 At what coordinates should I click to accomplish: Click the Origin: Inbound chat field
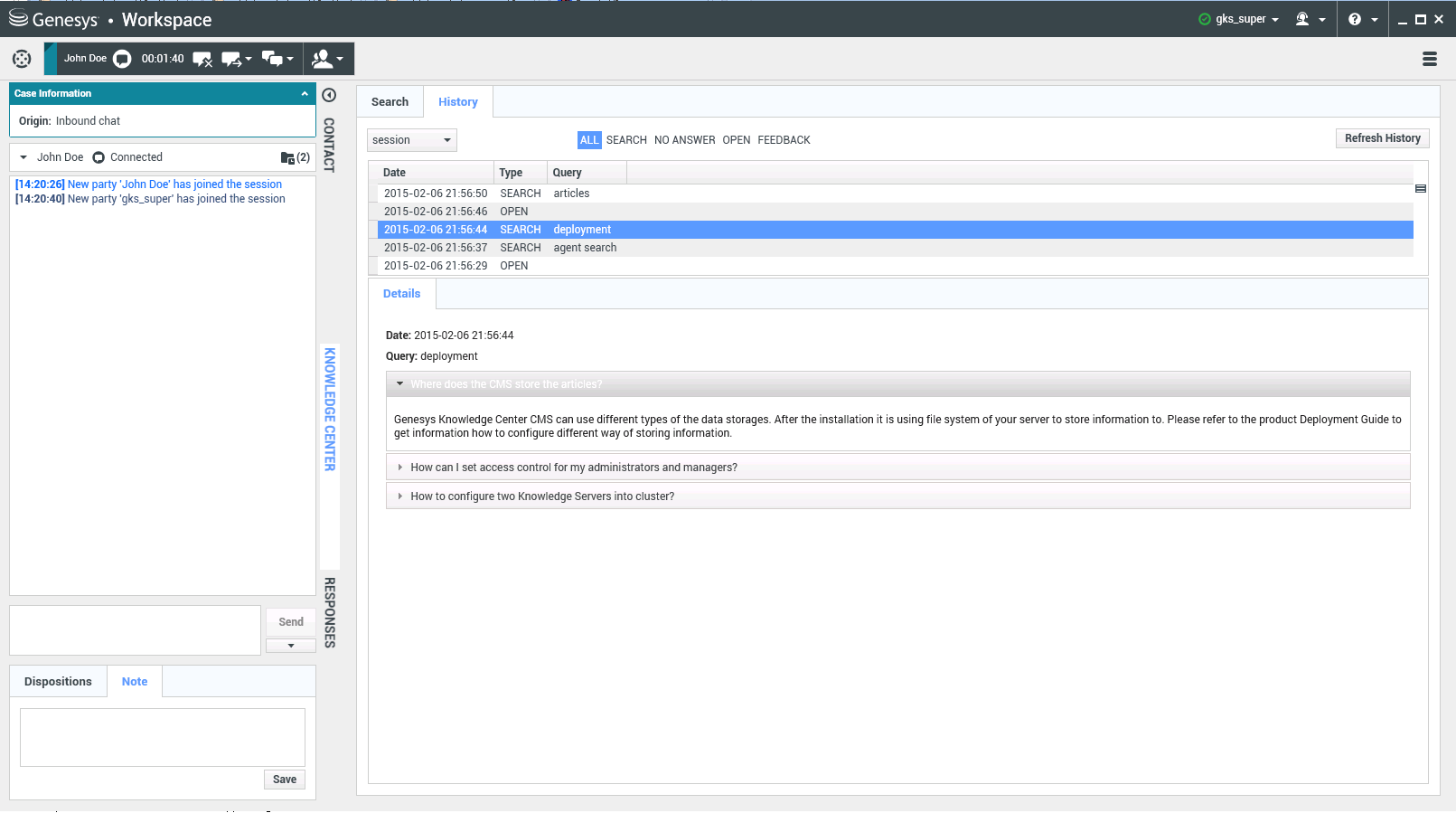point(70,121)
